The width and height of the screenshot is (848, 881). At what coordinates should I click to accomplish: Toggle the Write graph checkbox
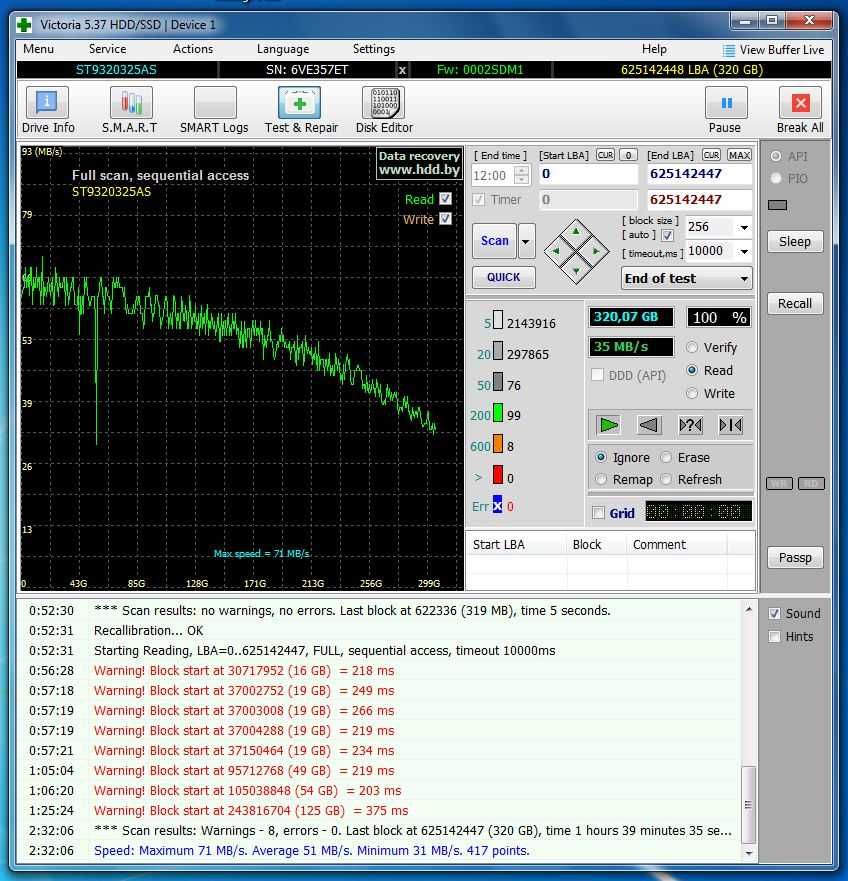(x=446, y=219)
